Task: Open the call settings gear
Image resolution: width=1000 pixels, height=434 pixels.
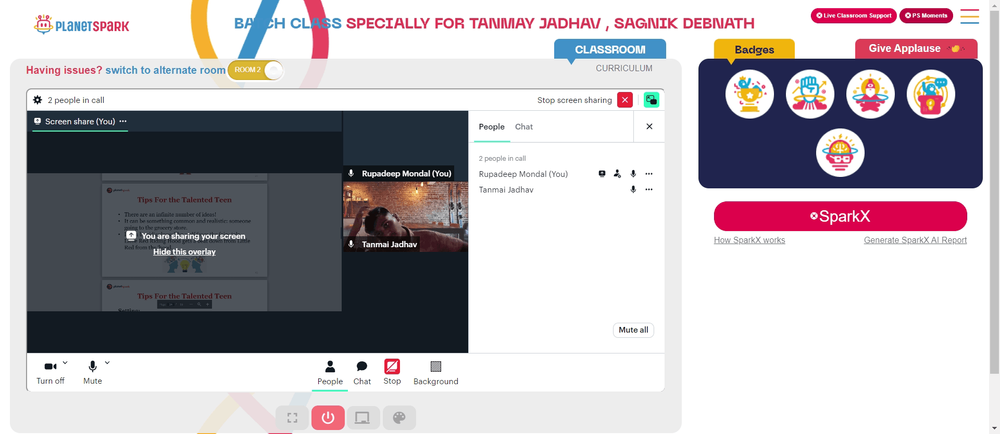Action: [x=38, y=100]
